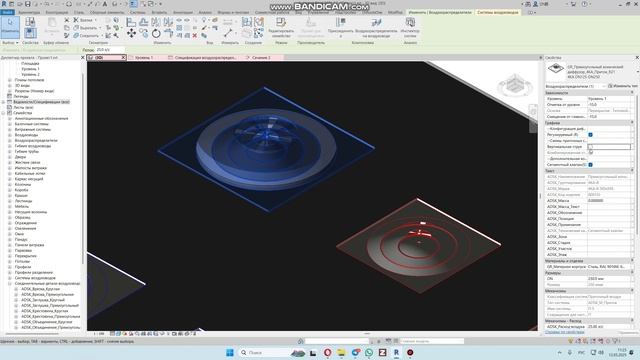
Task: Click the Windows Start button
Action: pyautogui.click(x=230, y=352)
